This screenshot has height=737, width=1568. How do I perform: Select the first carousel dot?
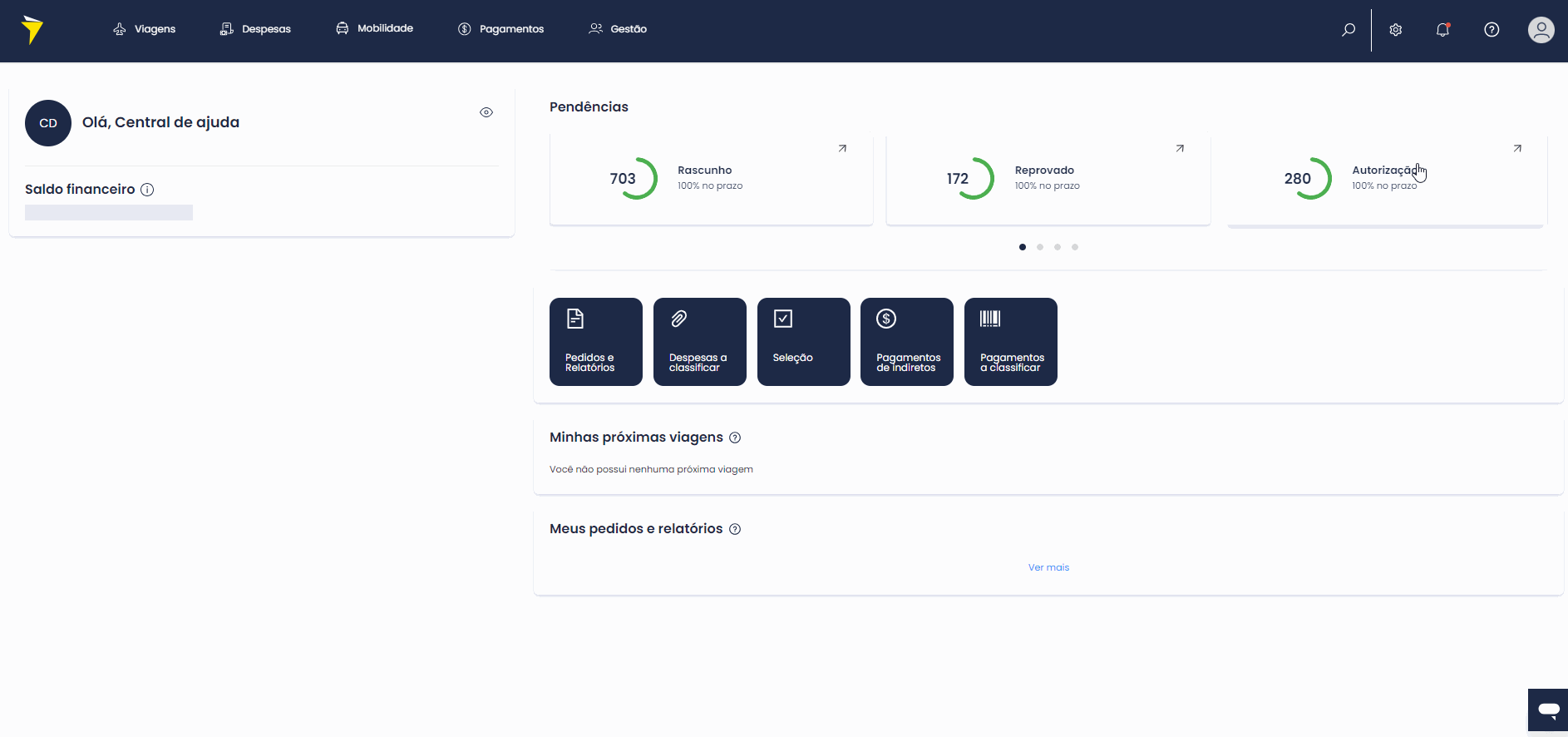click(x=1023, y=247)
